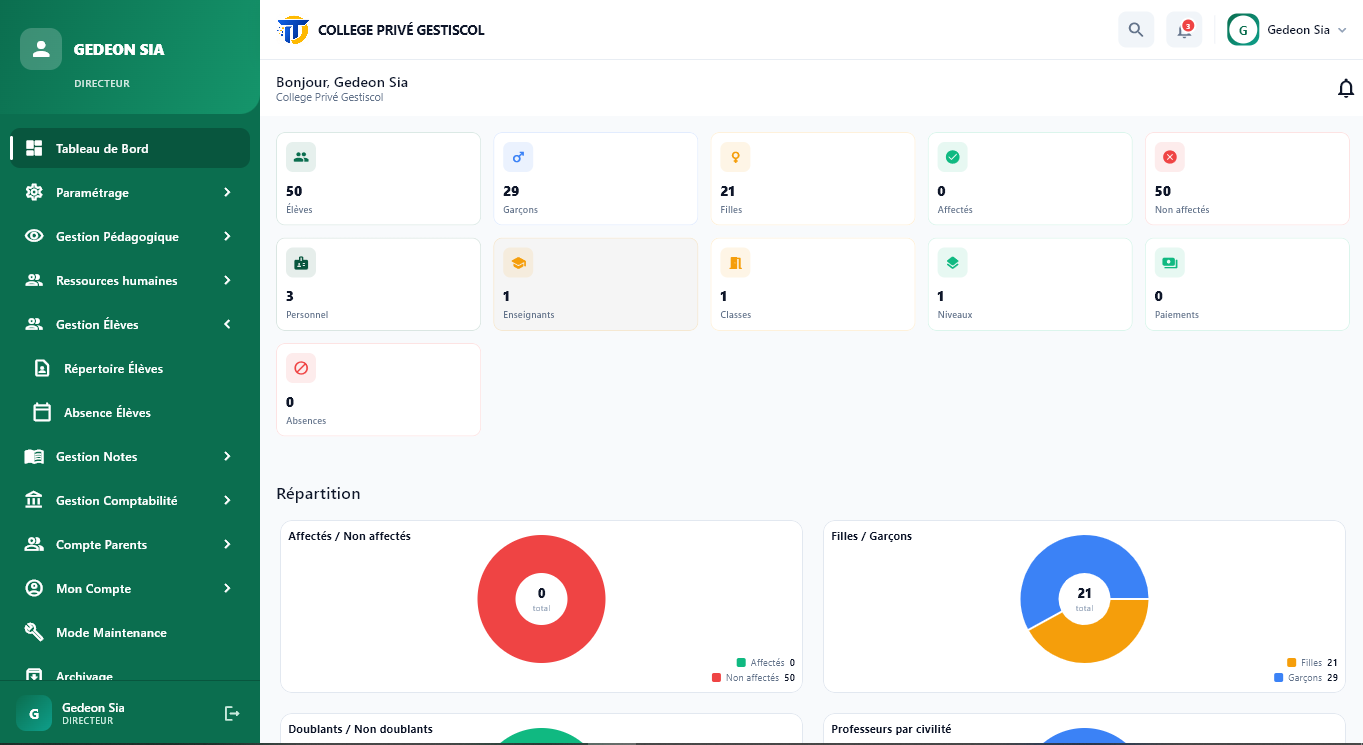Click the search magnifier icon in header
The height and width of the screenshot is (745, 1363).
pyautogui.click(x=1136, y=30)
